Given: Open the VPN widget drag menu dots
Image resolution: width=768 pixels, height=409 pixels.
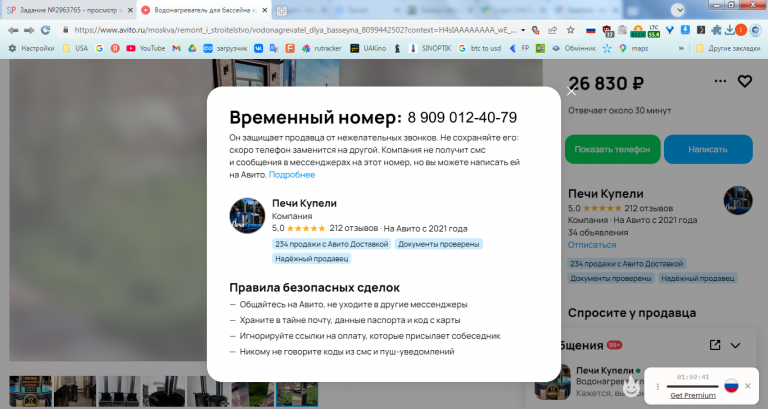Looking at the screenshot, I should (657, 386).
